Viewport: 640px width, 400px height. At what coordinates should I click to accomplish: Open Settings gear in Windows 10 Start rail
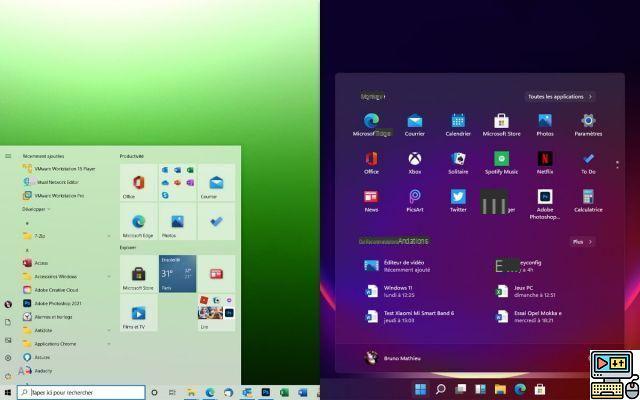point(8,358)
